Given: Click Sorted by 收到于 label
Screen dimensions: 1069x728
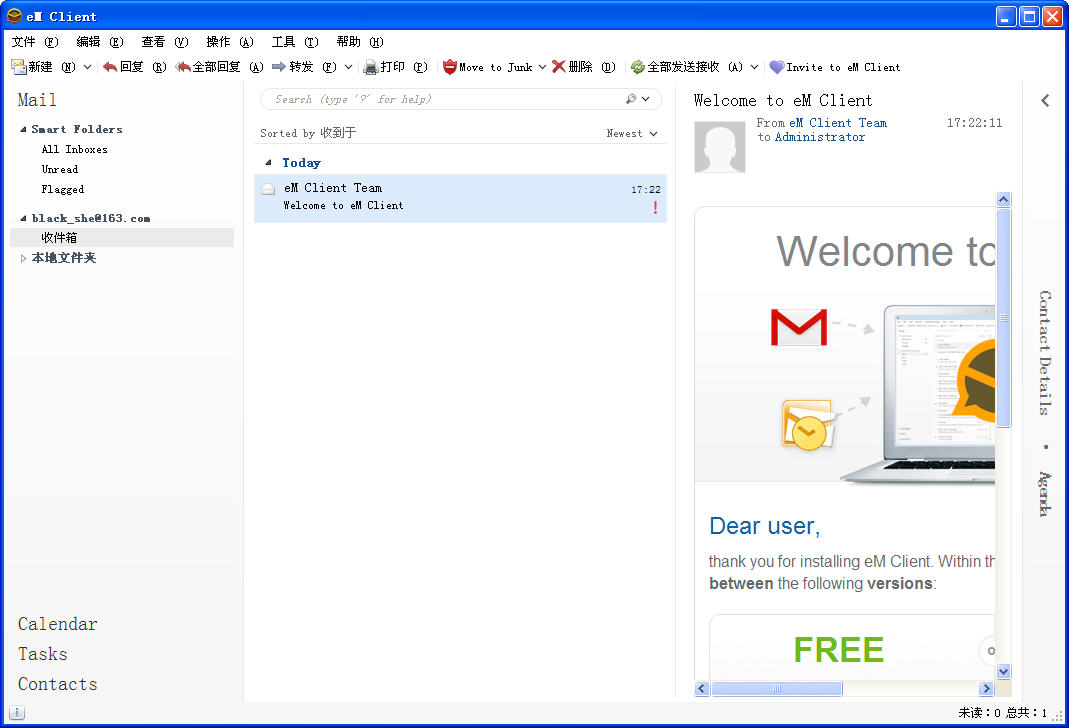Looking at the screenshot, I should (x=308, y=133).
